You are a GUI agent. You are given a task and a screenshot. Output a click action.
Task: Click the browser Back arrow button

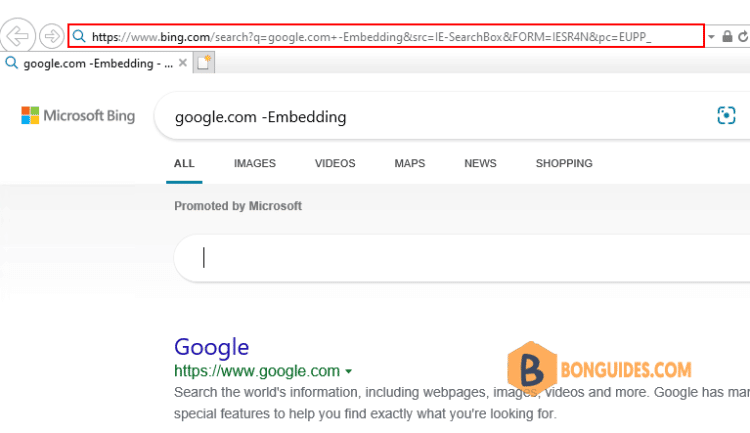click(18, 36)
